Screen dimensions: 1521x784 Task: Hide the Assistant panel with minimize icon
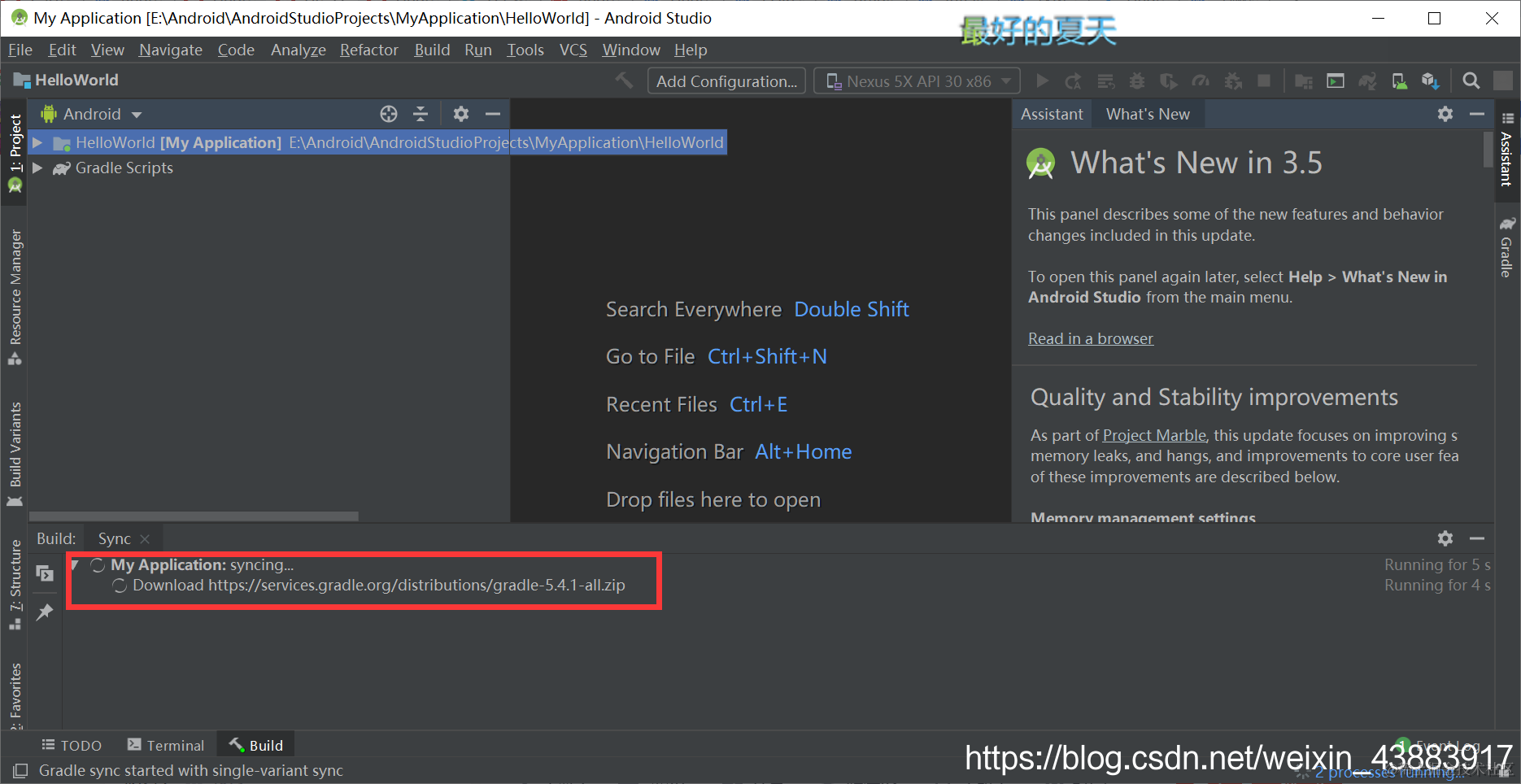(1477, 114)
